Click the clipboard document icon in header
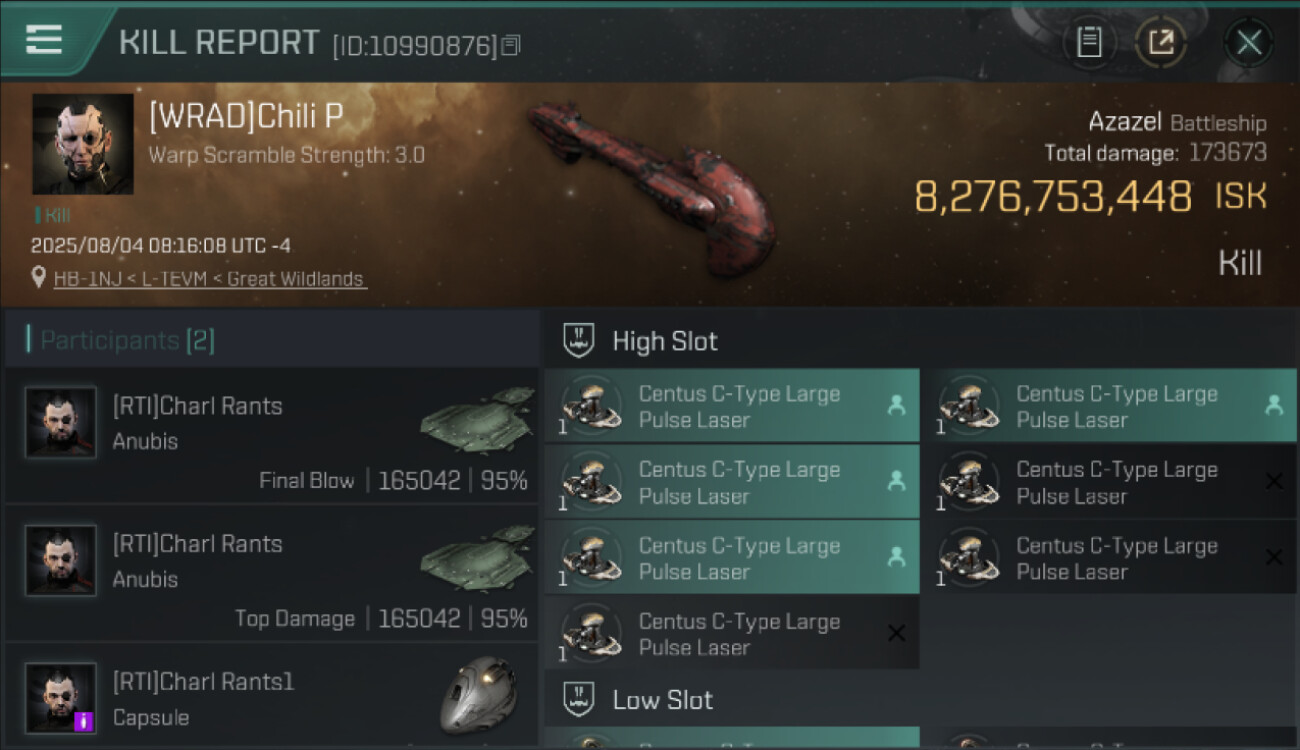 1089,42
